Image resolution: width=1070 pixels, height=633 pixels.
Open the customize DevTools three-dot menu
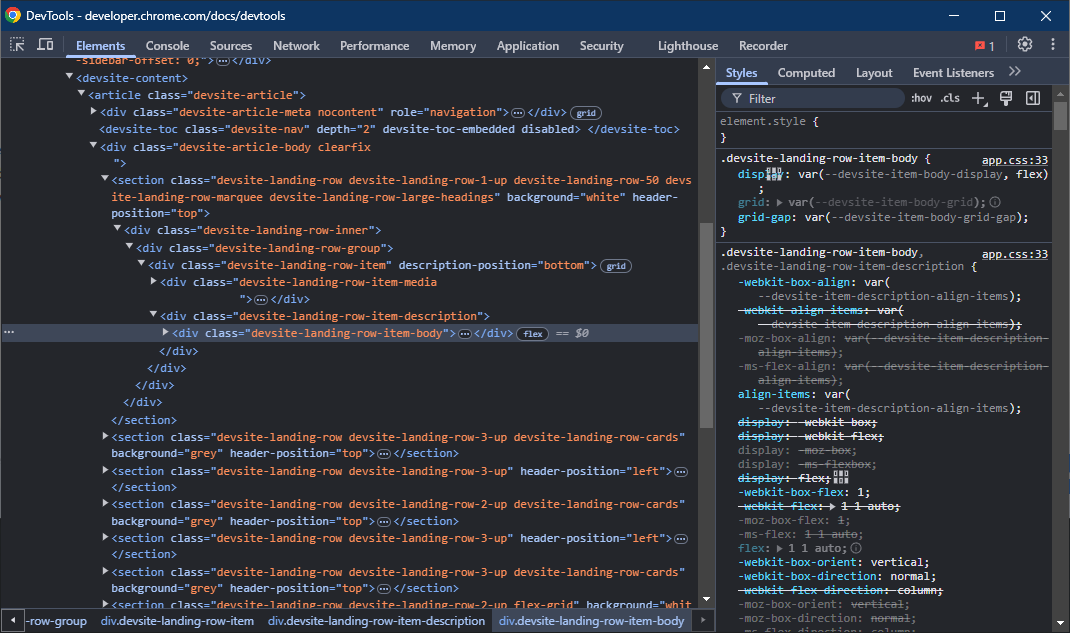click(1052, 45)
